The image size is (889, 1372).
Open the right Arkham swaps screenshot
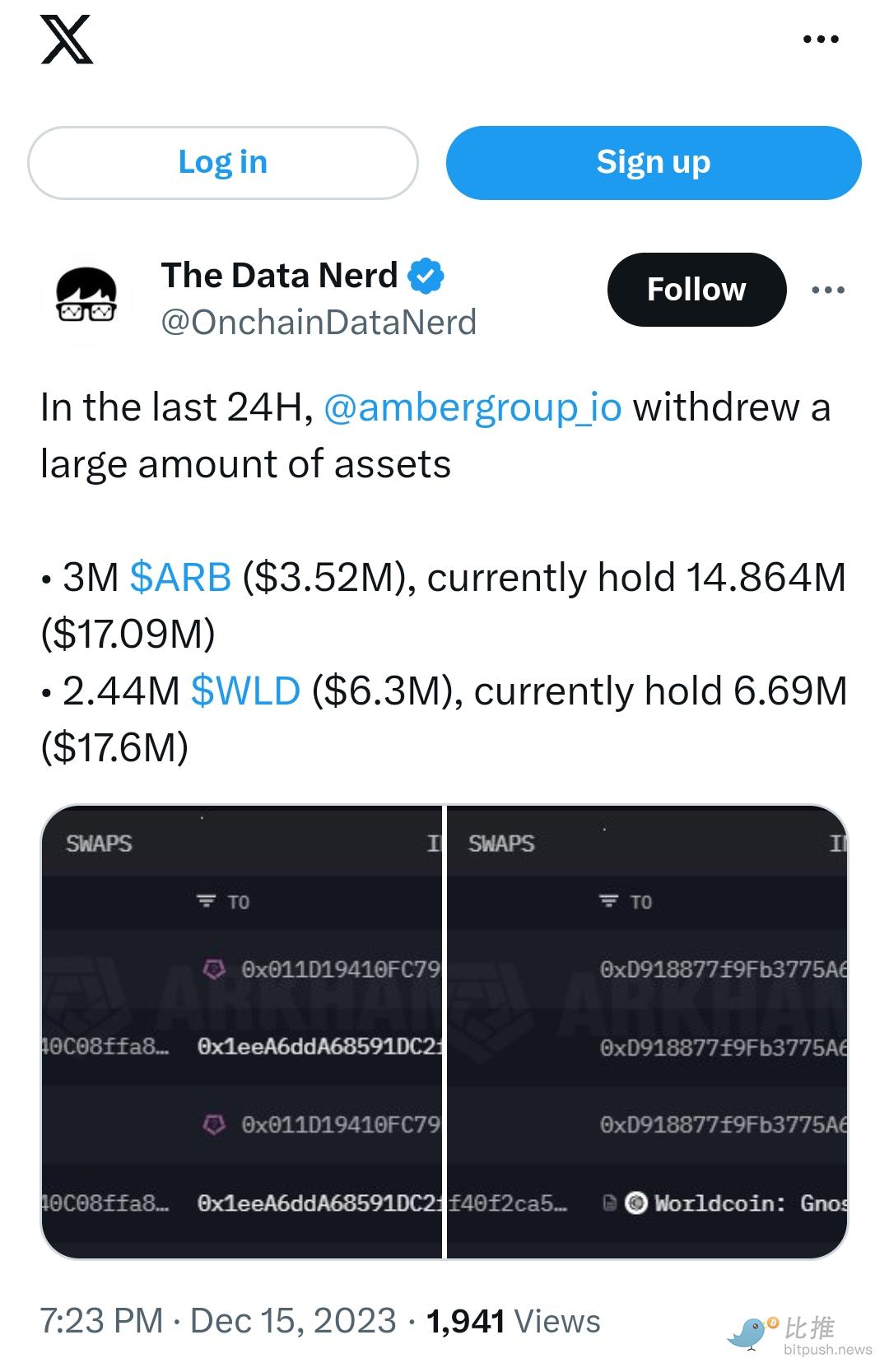pyautogui.click(x=647, y=1031)
